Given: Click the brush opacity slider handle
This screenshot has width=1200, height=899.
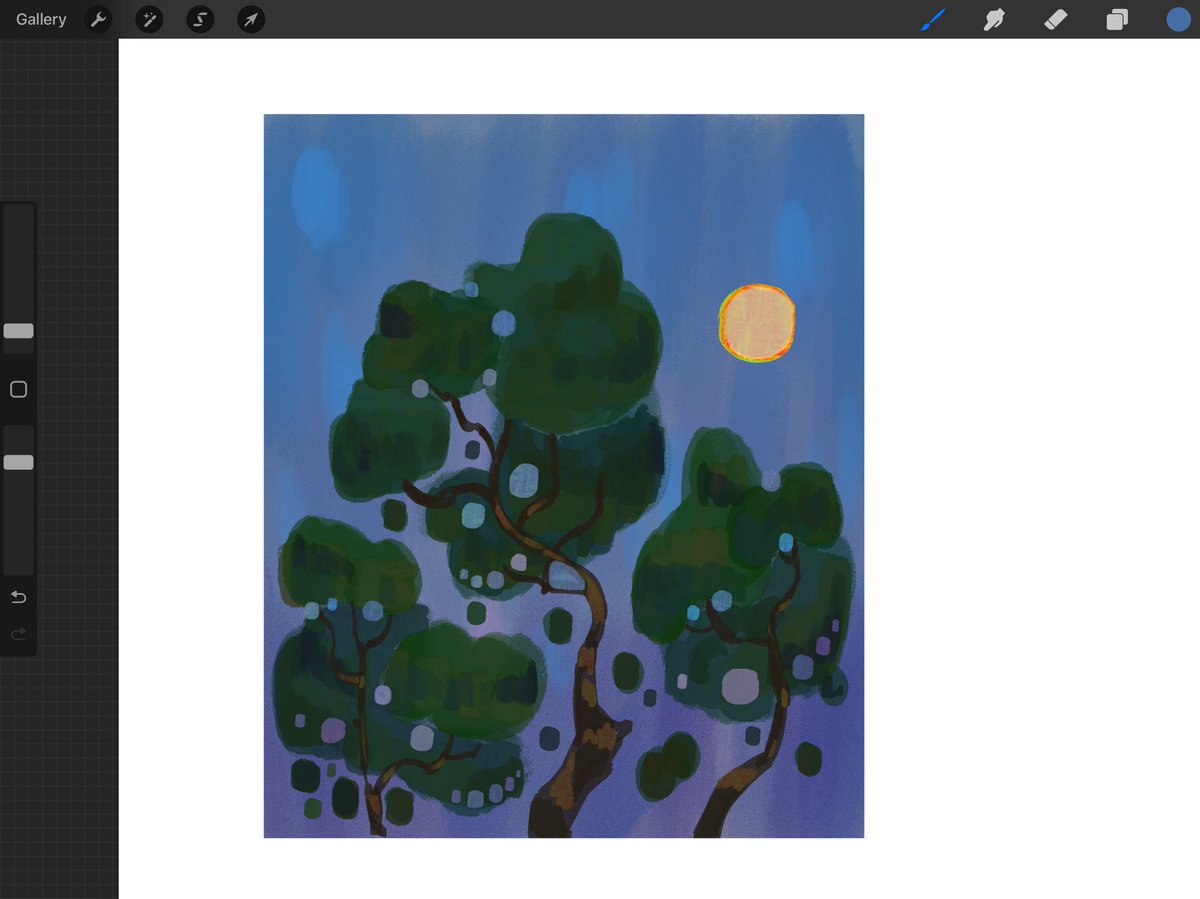Looking at the screenshot, I should pos(18,462).
